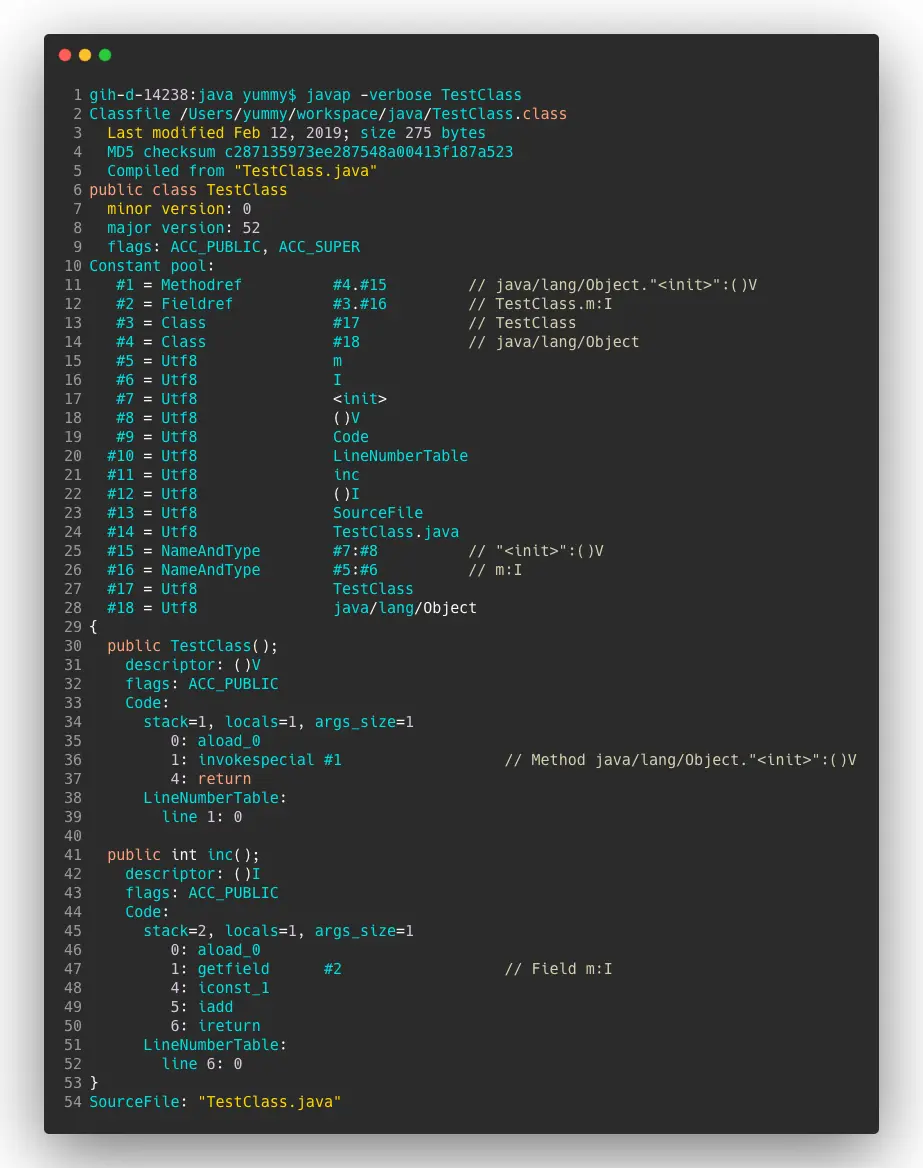Click comment '// TestClass.m:I'
Viewport: 923px width, 1168px height.
click(540, 304)
